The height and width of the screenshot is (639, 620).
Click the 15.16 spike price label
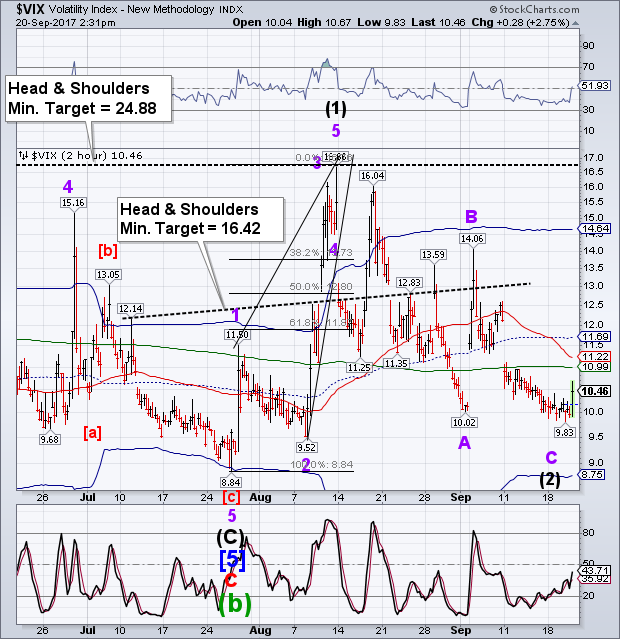click(x=71, y=203)
